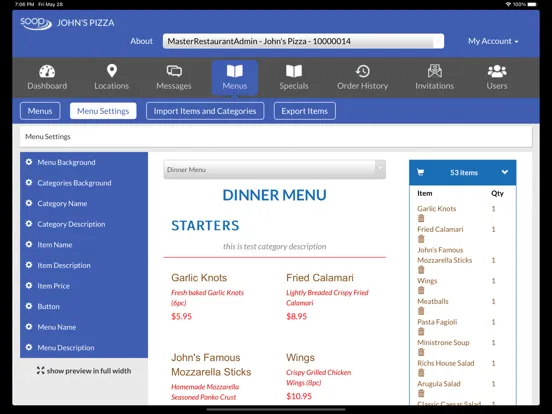Open Specials book icon

tap(294, 71)
